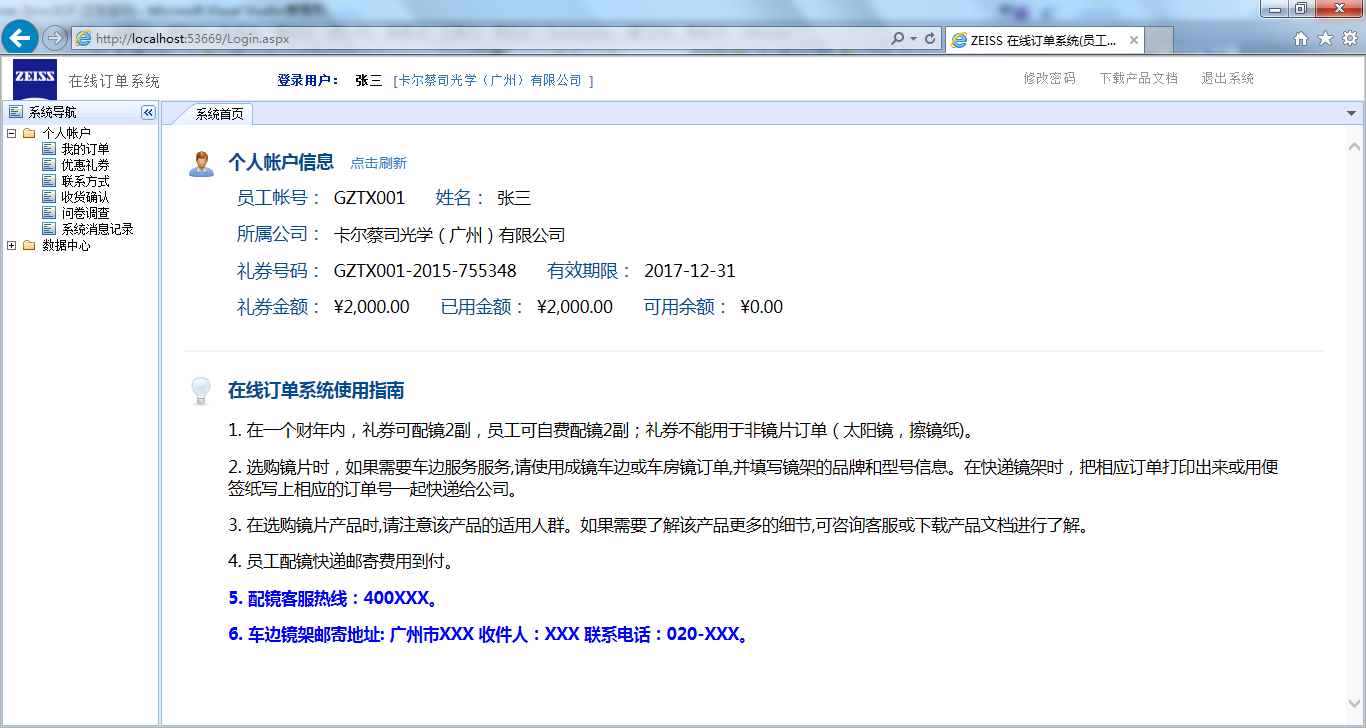The height and width of the screenshot is (728, 1366).
Task: Click the 个人帐户 folder icon
Action: (x=29, y=133)
